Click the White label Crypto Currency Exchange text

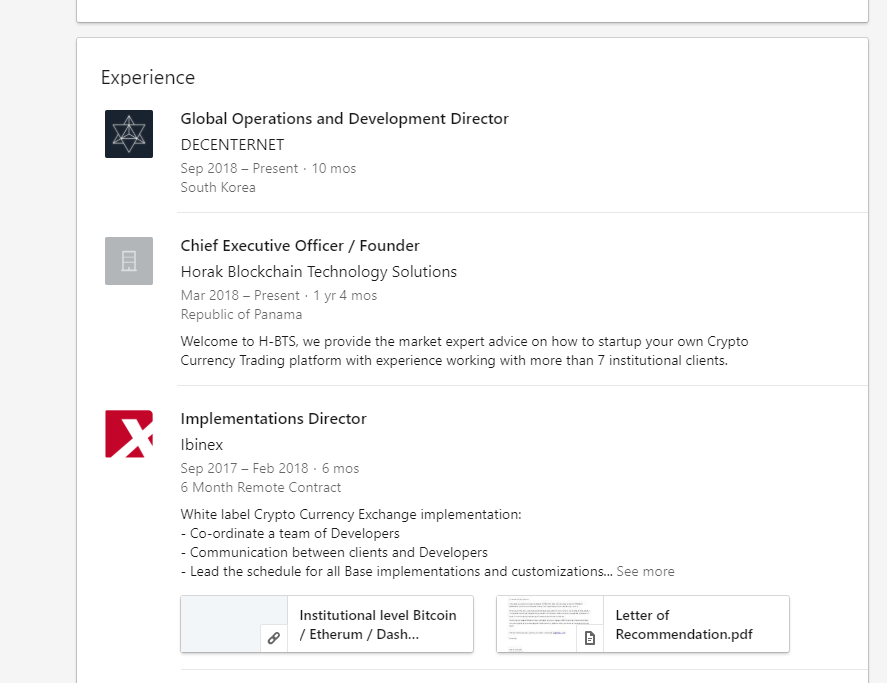[x=351, y=515]
